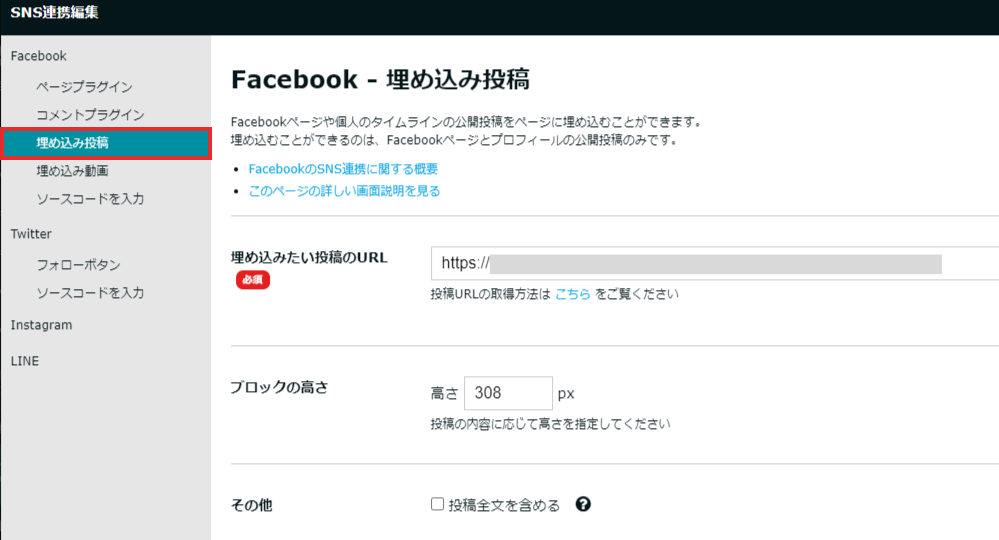
Task: Follow the こちら link for post URL
Action: [573, 294]
